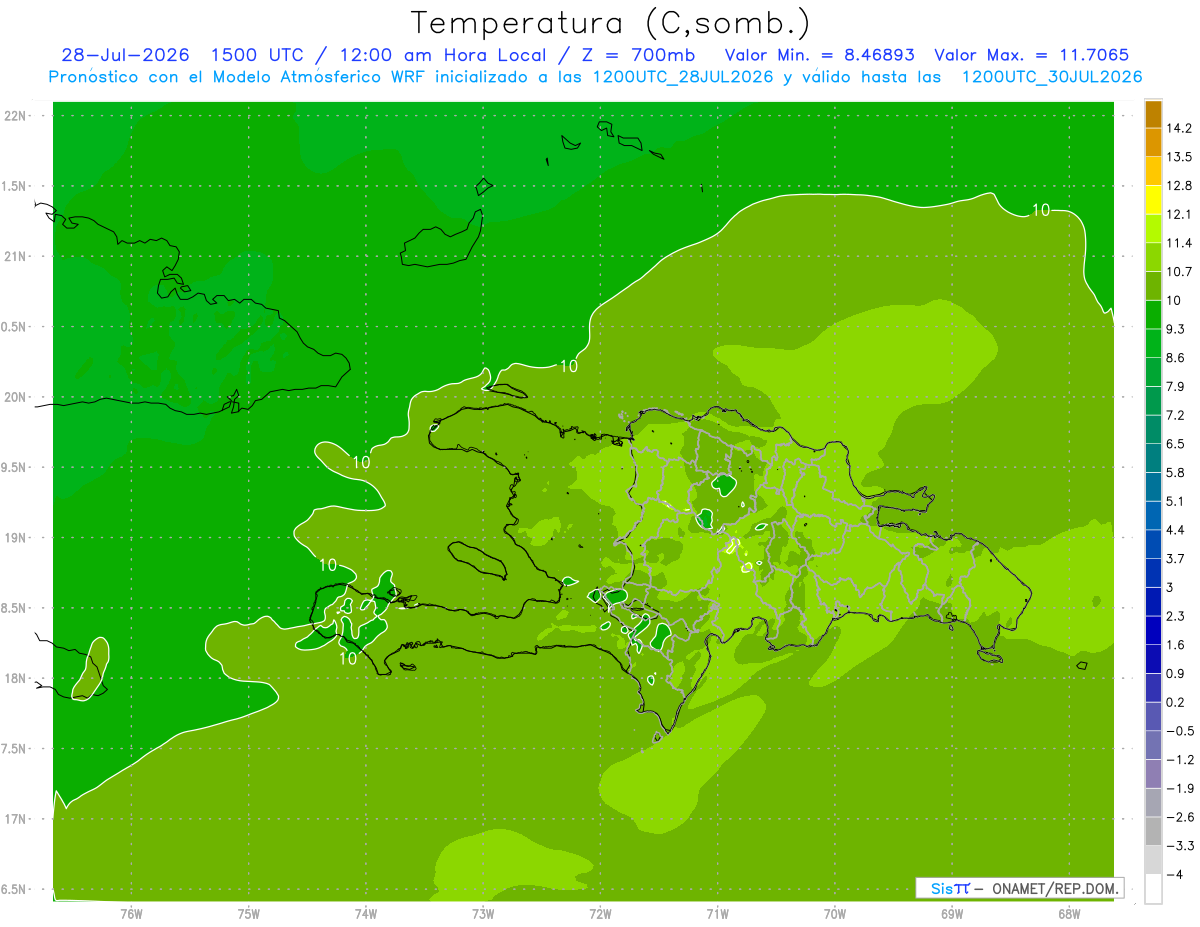Pick the yellow swatch between 12.1 and 12.8
Image resolution: width=1200 pixels, height=927 pixels.
[x=1153, y=199]
